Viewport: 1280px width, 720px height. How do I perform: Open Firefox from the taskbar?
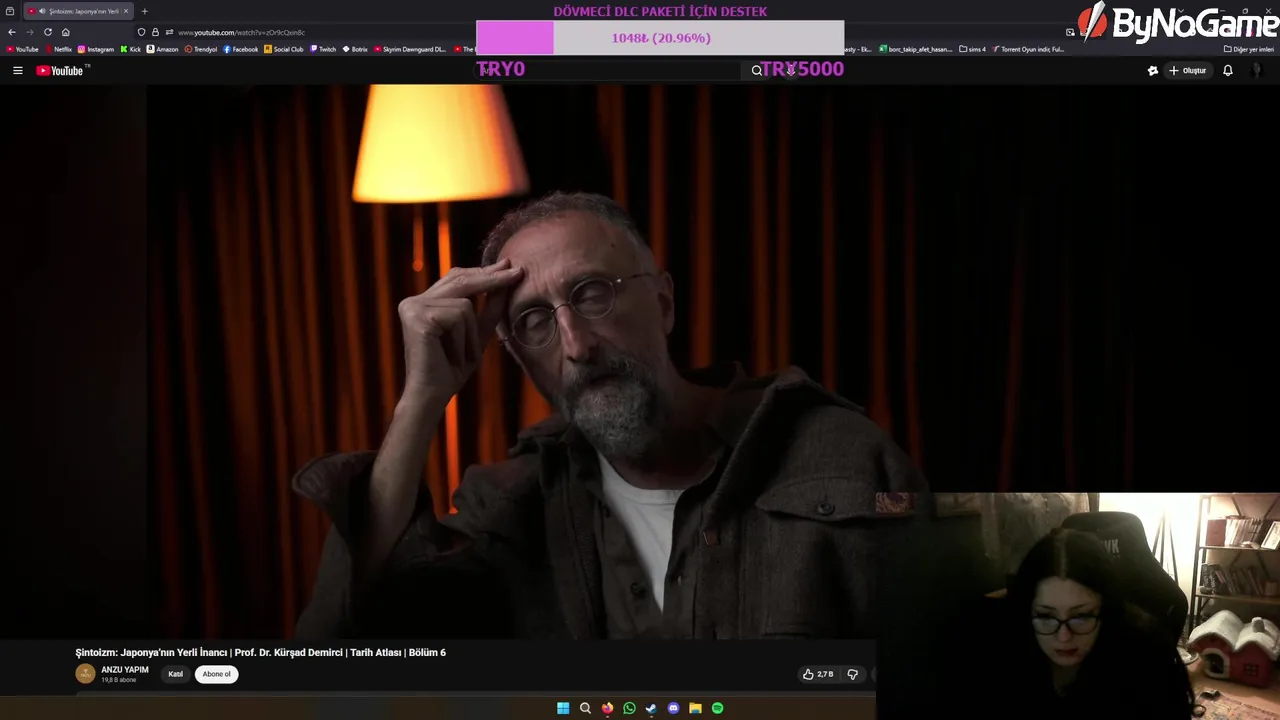(x=607, y=708)
